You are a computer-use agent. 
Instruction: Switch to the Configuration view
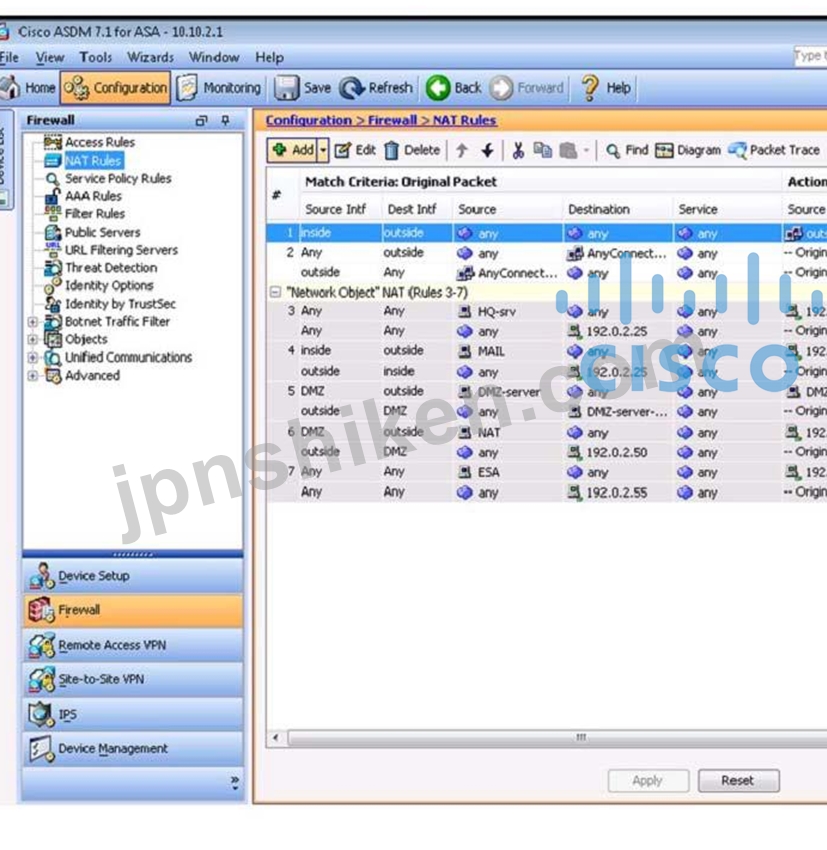click(x=115, y=88)
